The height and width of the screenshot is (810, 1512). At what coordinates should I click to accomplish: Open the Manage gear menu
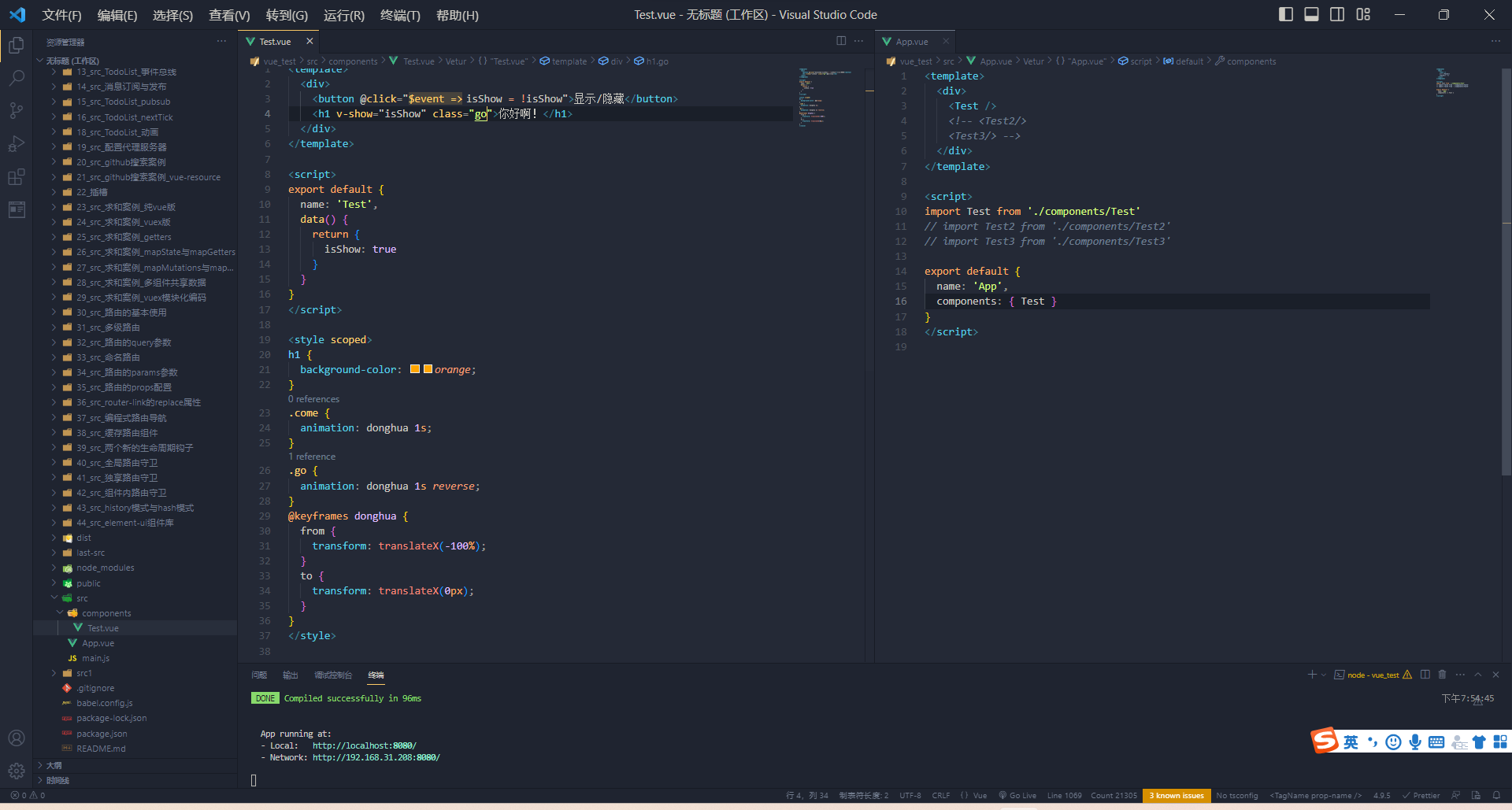pyautogui.click(x=17, y=771)
